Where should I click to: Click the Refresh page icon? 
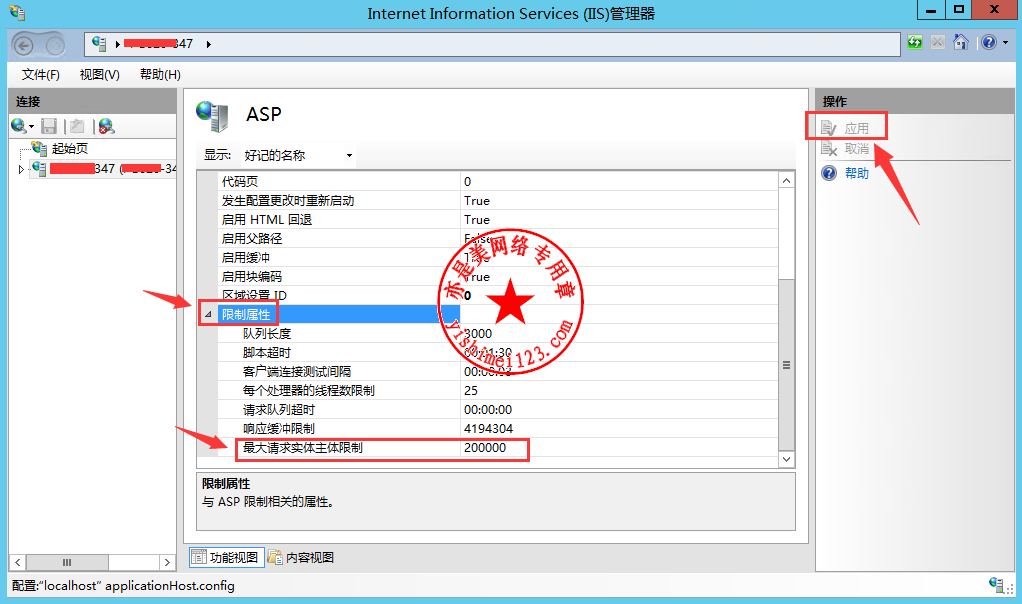pyautogui.click(x=915, y=42)
